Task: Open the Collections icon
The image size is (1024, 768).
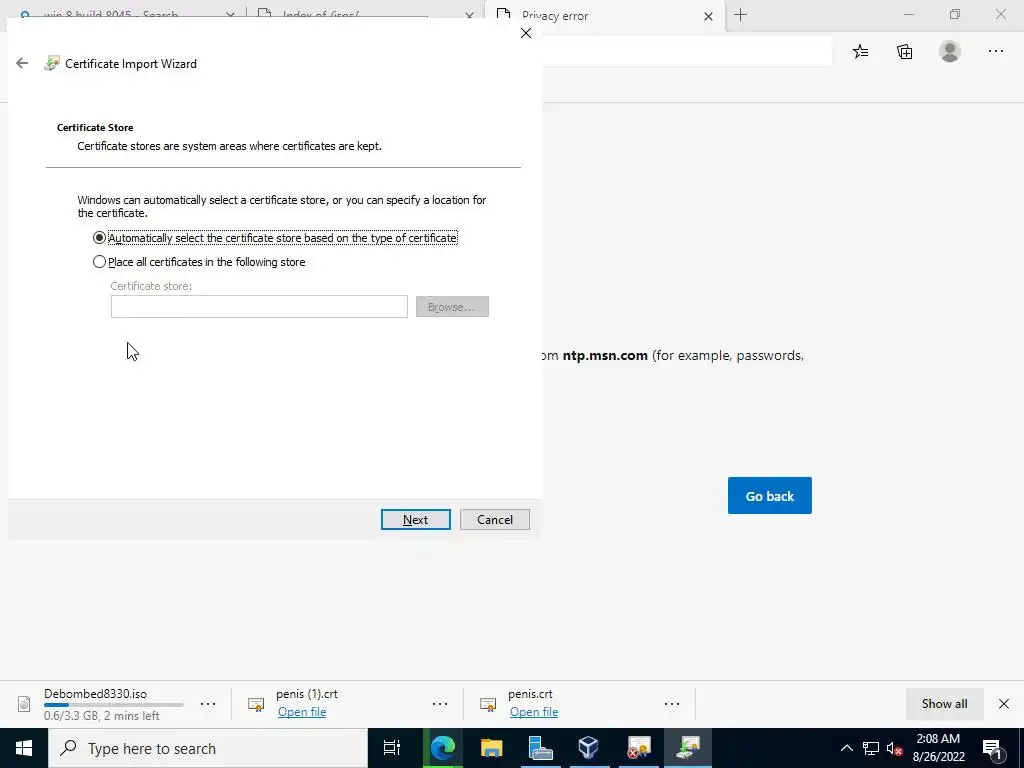Action: point(904,52)
